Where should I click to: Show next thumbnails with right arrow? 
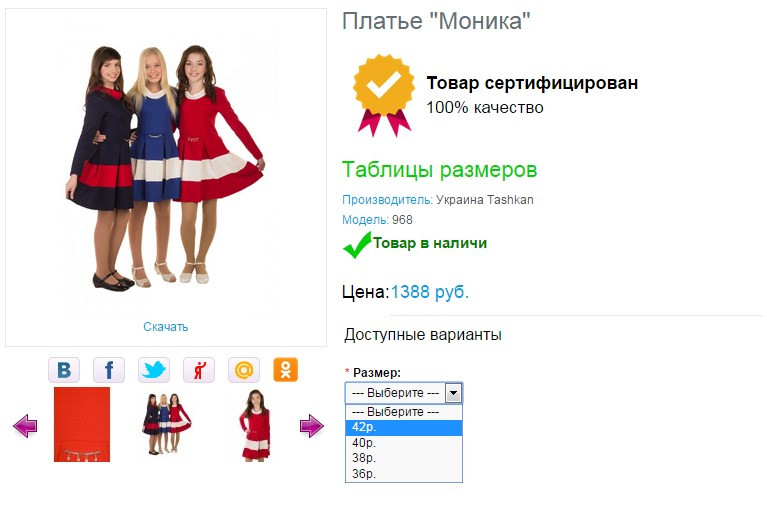coord(312,426)
